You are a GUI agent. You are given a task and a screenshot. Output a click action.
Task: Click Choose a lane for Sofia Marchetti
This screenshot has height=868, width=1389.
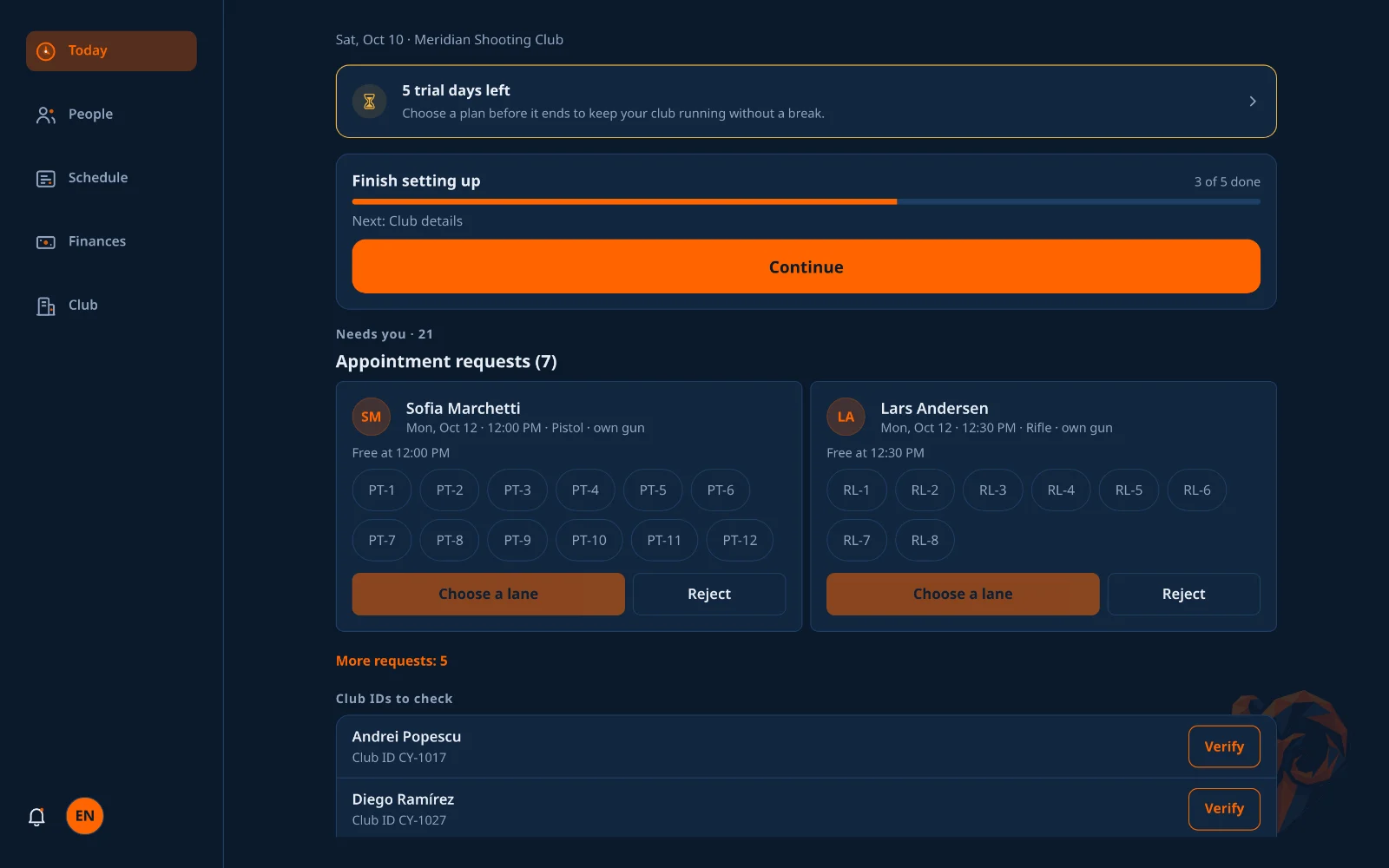point(488,595)
